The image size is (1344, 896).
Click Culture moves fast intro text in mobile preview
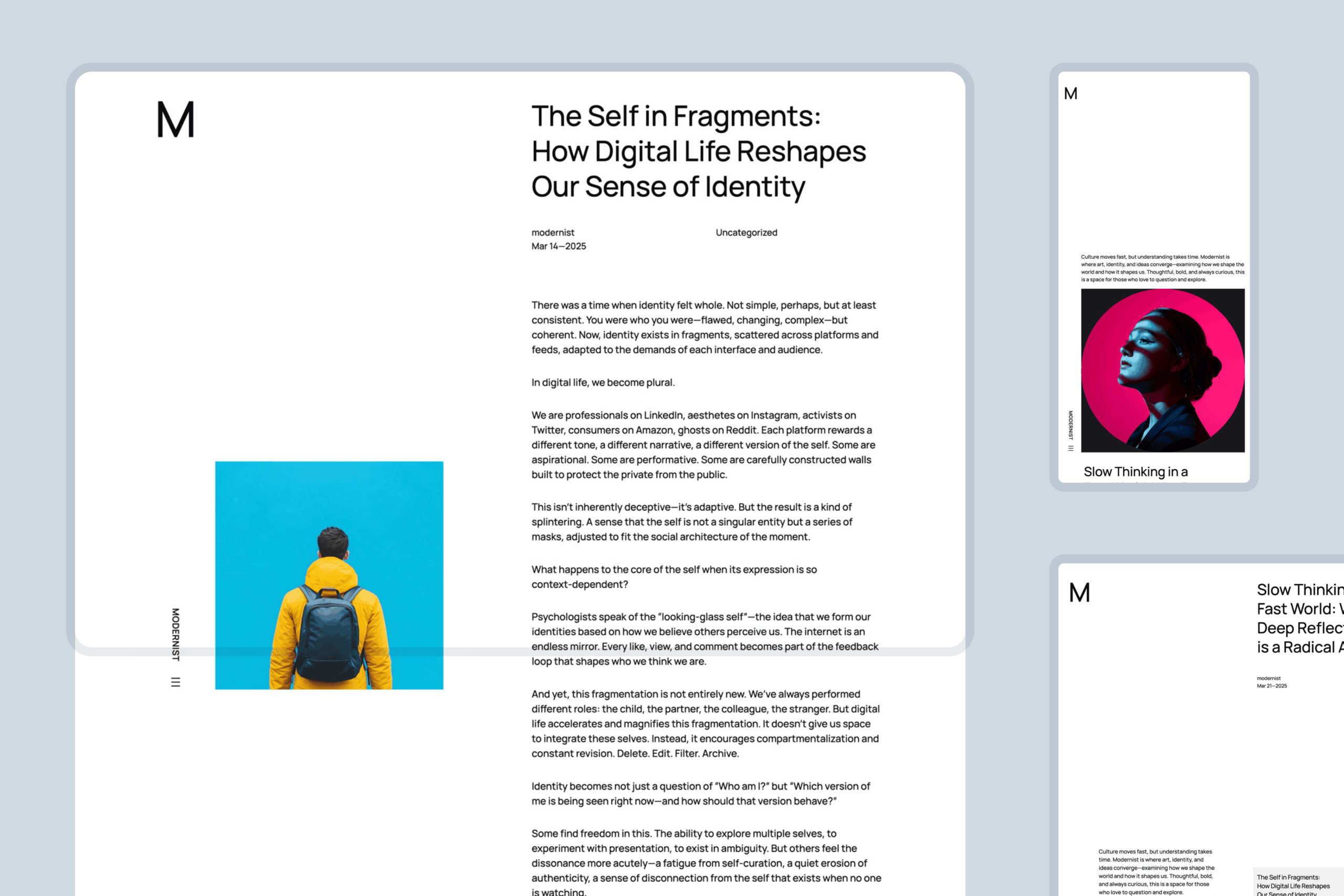[x=1162, y=268]
